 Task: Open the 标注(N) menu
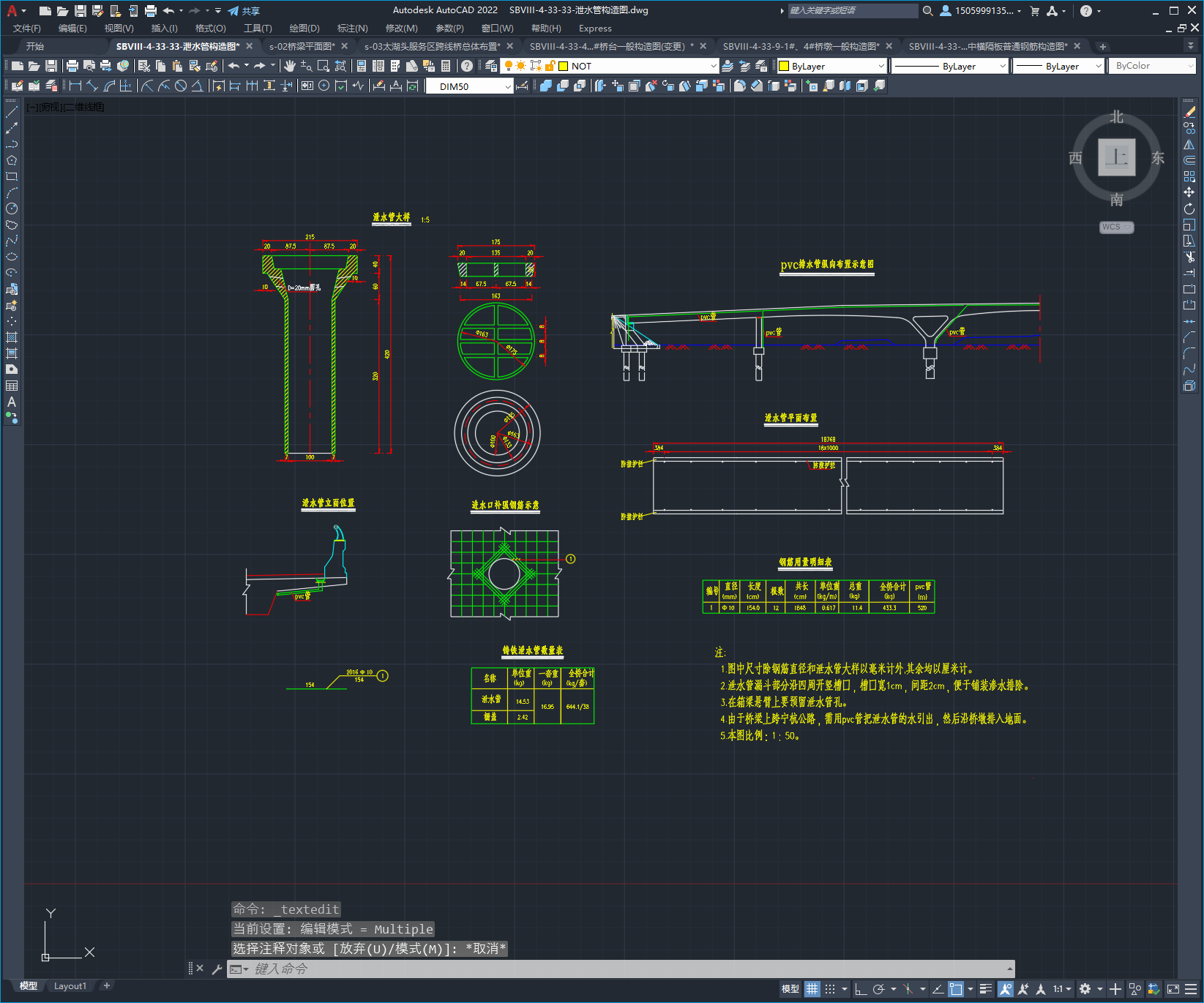point(352,29)
